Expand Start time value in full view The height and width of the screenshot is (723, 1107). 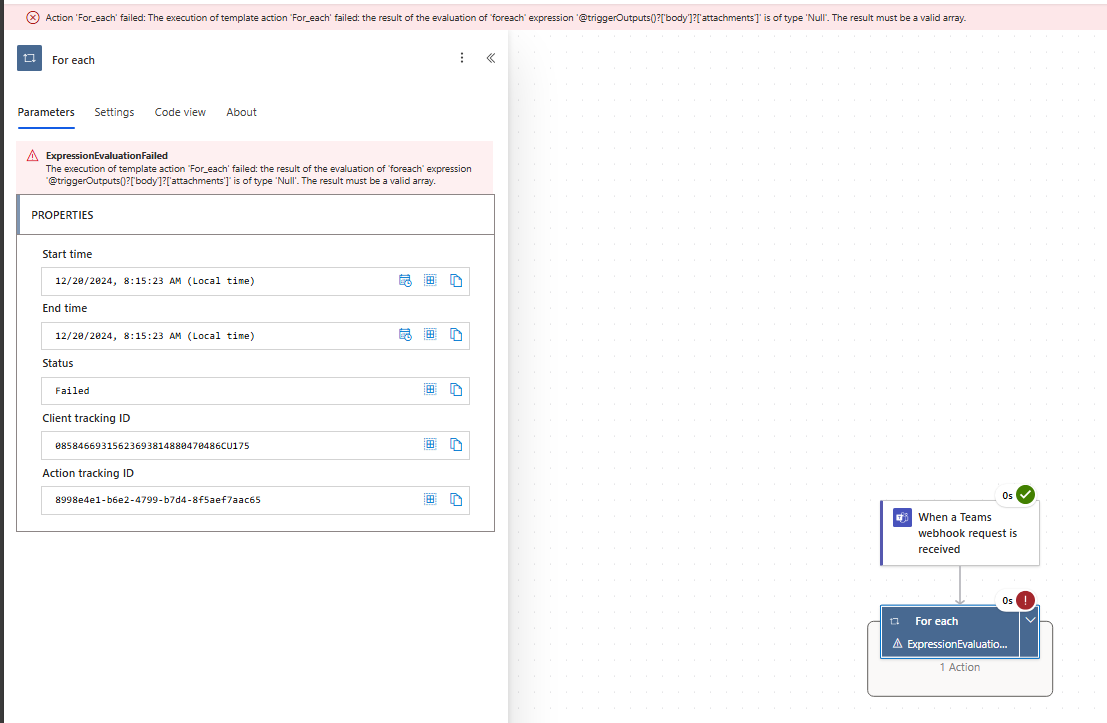pos(430,280)
